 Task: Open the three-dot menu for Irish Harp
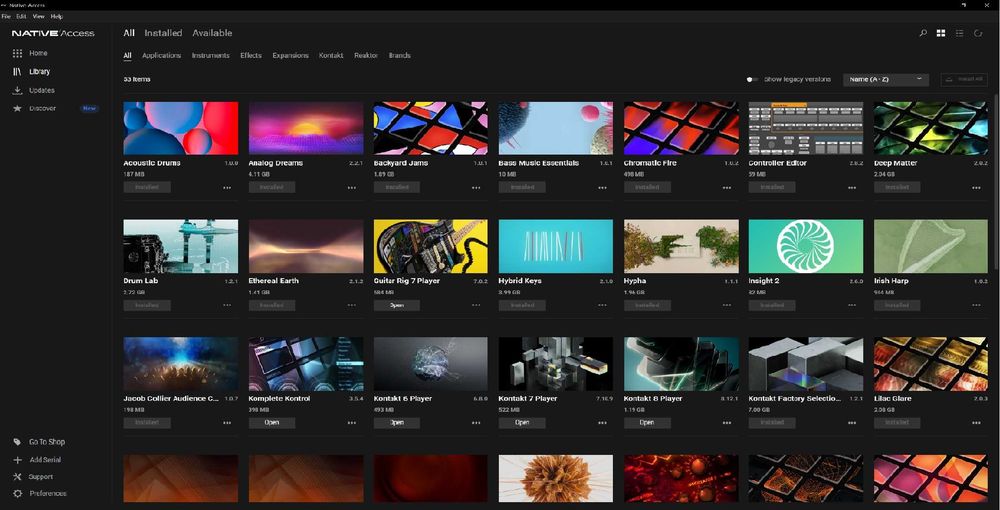[976, 305]
